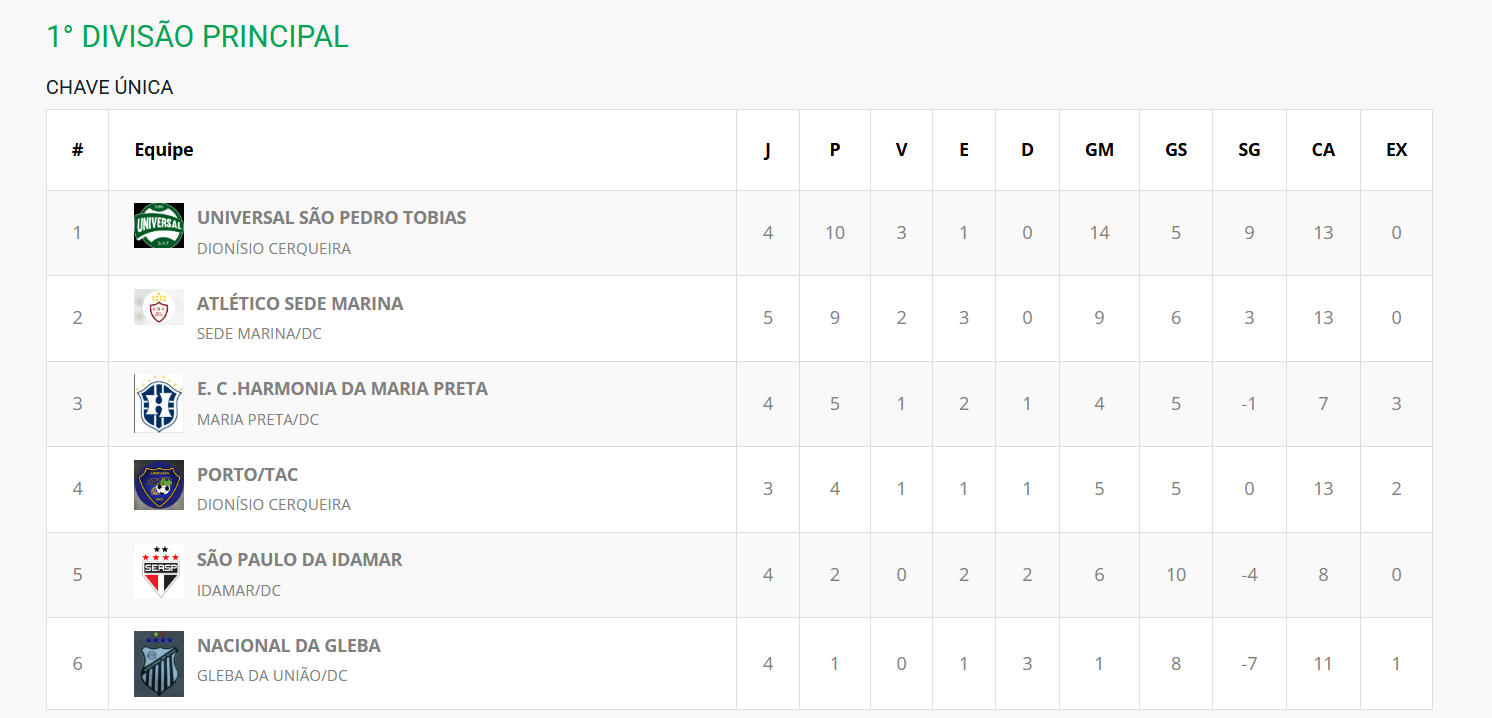The width and height of the screenshot is (1492, 718).
Task: Select E. C .HARMONIA DA MARIA PRETA name
Action: pos(342,389)
